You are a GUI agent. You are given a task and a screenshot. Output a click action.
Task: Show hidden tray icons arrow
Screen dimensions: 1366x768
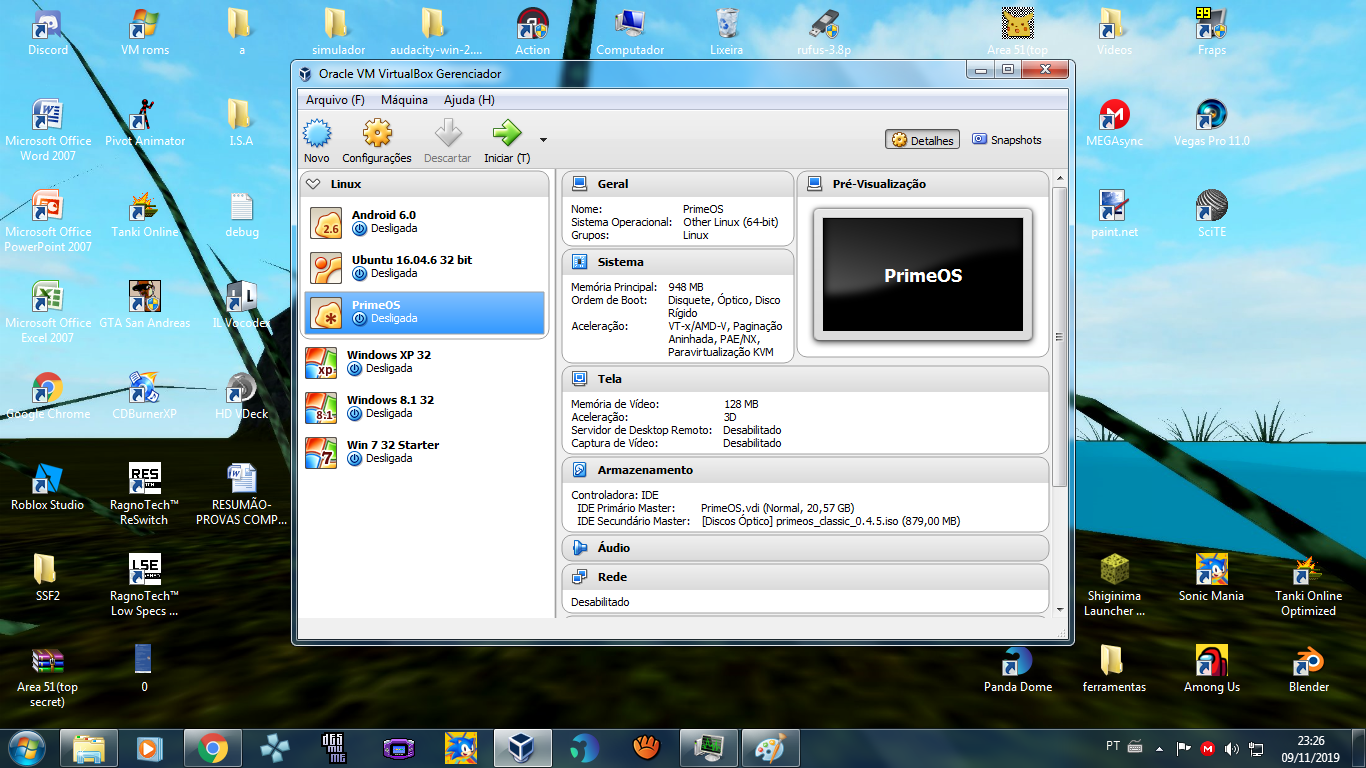click(x=1159, y=748)
